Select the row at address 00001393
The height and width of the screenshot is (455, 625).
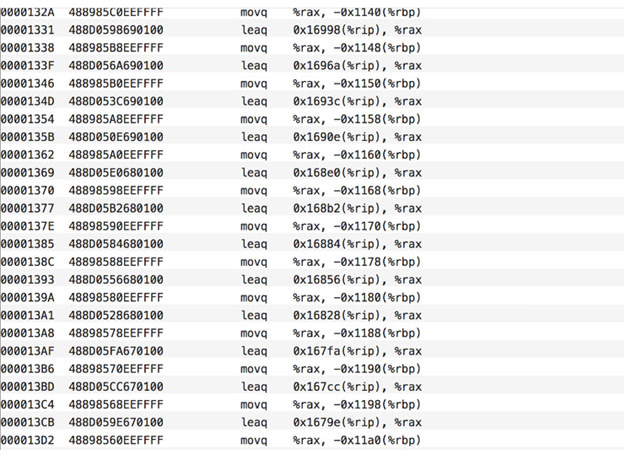(x=312, y=280)
